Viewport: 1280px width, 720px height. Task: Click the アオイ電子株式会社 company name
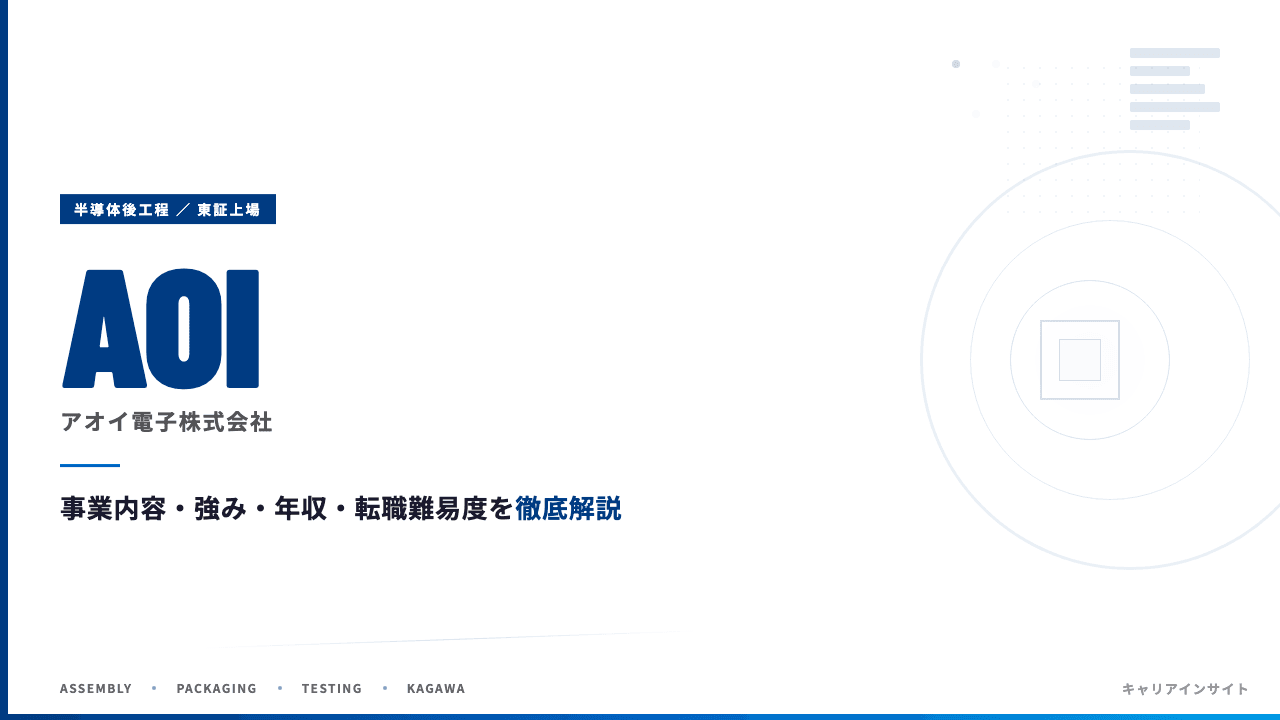point(166,422)
